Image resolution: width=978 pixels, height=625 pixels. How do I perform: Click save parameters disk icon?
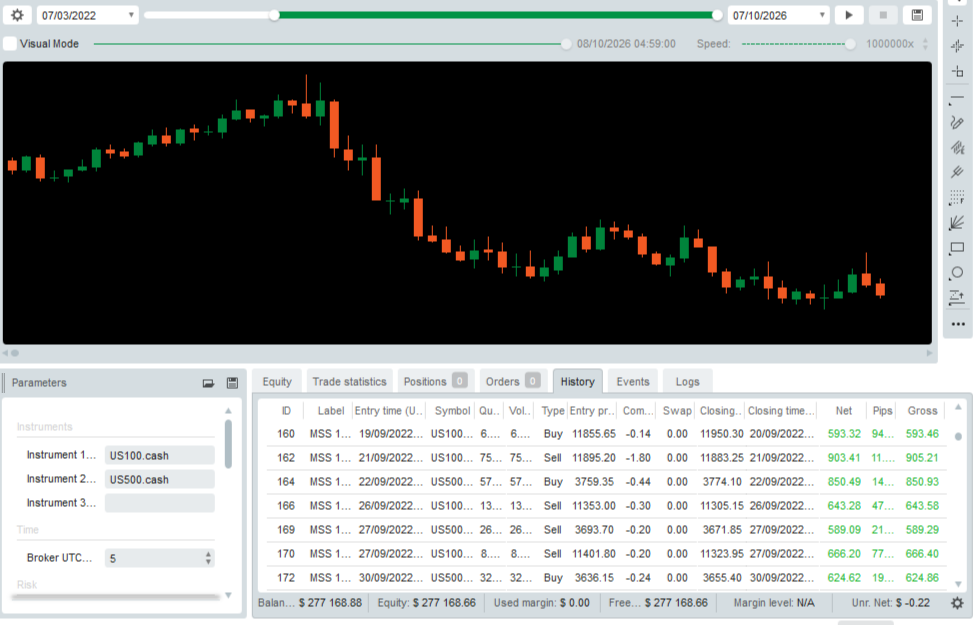tap(232, 383)
